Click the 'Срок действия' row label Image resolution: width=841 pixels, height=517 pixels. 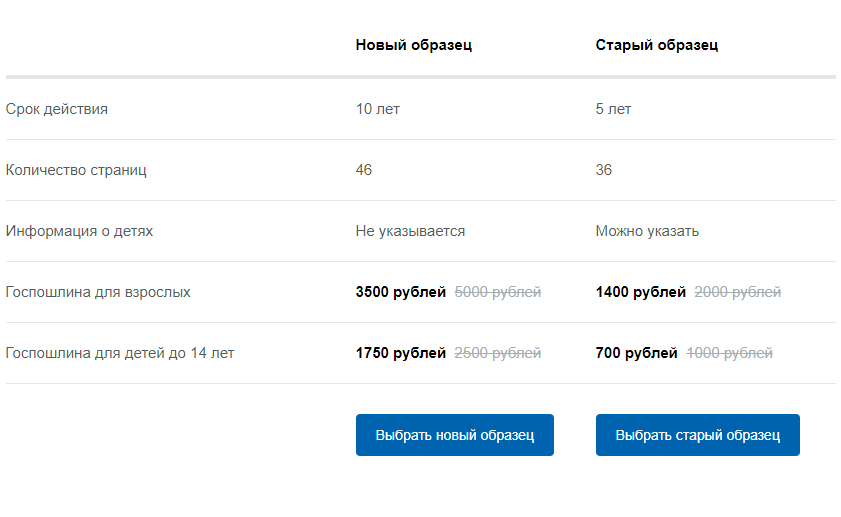coord(56,109)
